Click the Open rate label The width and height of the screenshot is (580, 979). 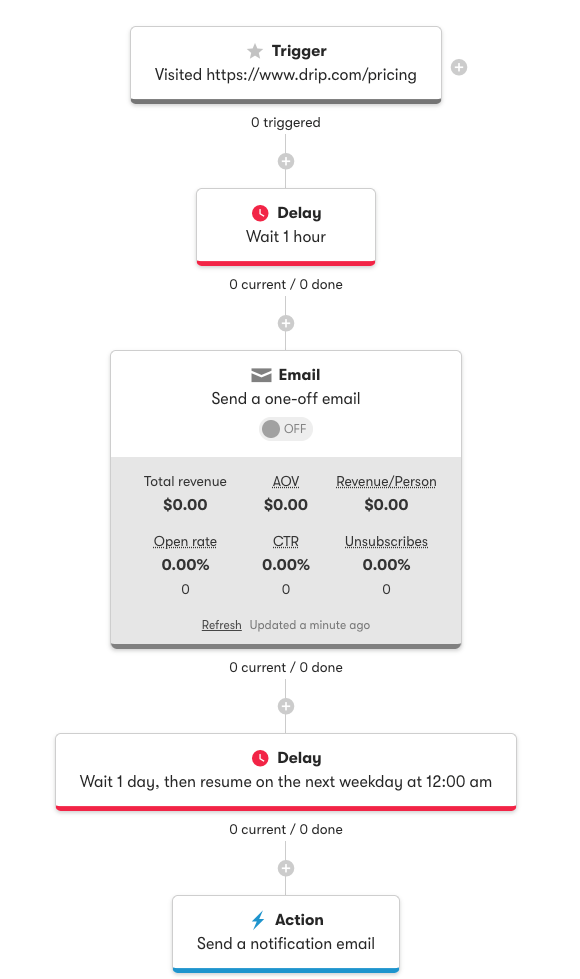click(185, 541)
